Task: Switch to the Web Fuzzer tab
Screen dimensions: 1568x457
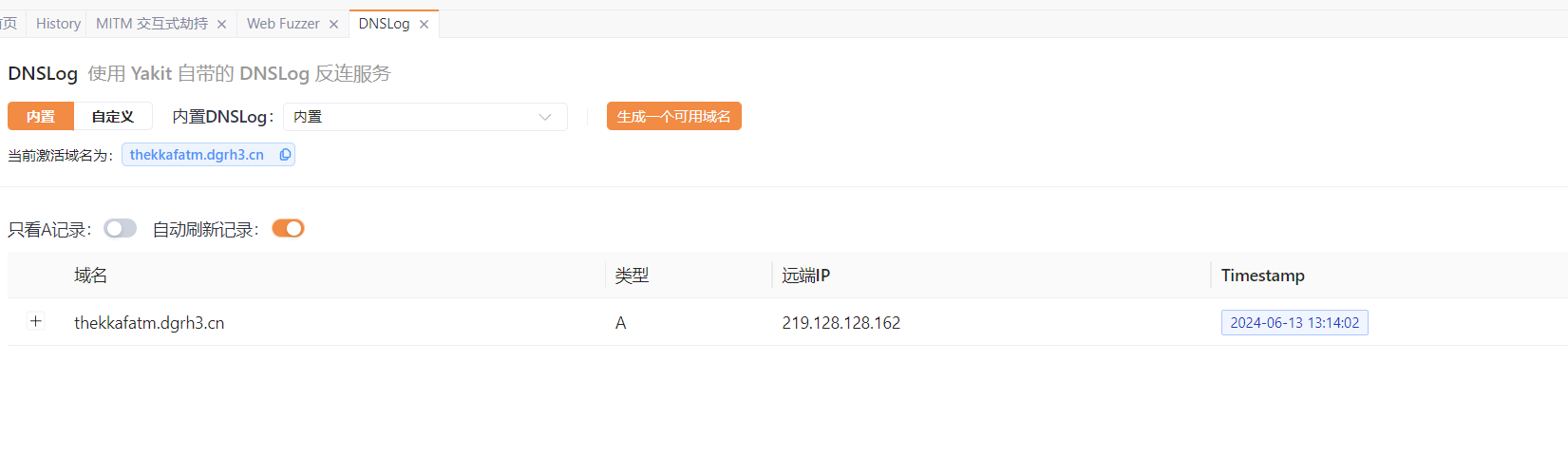Action: click(283, 24)
